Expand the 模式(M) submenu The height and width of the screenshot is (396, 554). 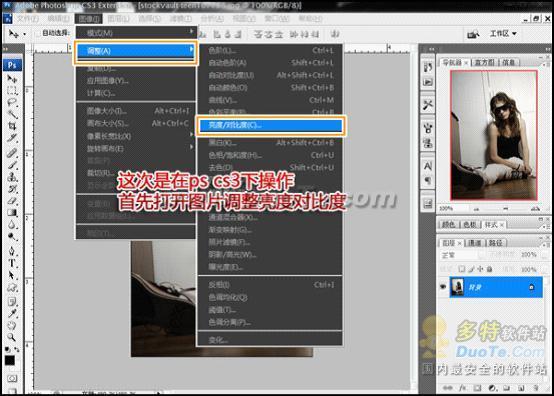tap(136, 33)
